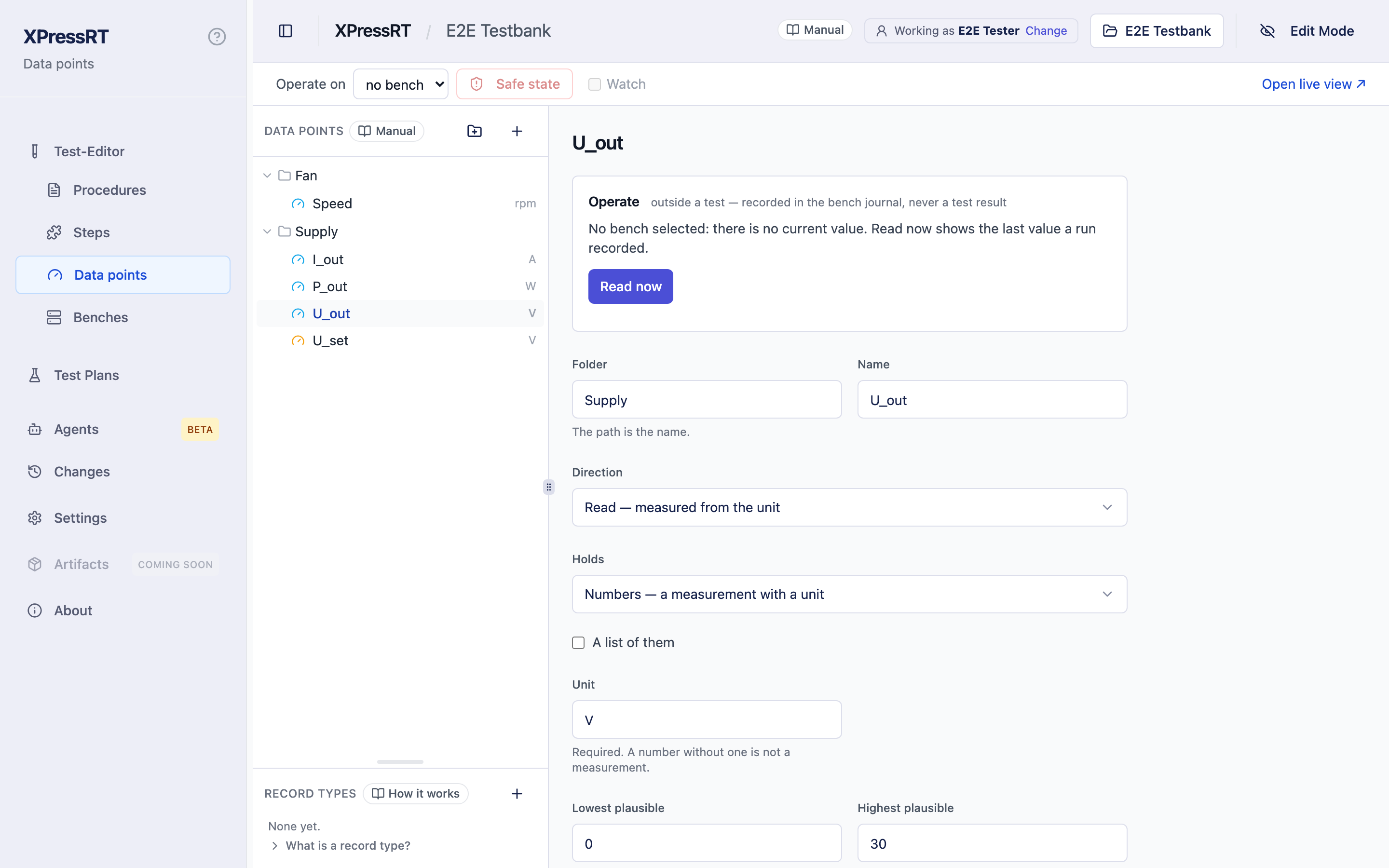Open live view link

1313,84
